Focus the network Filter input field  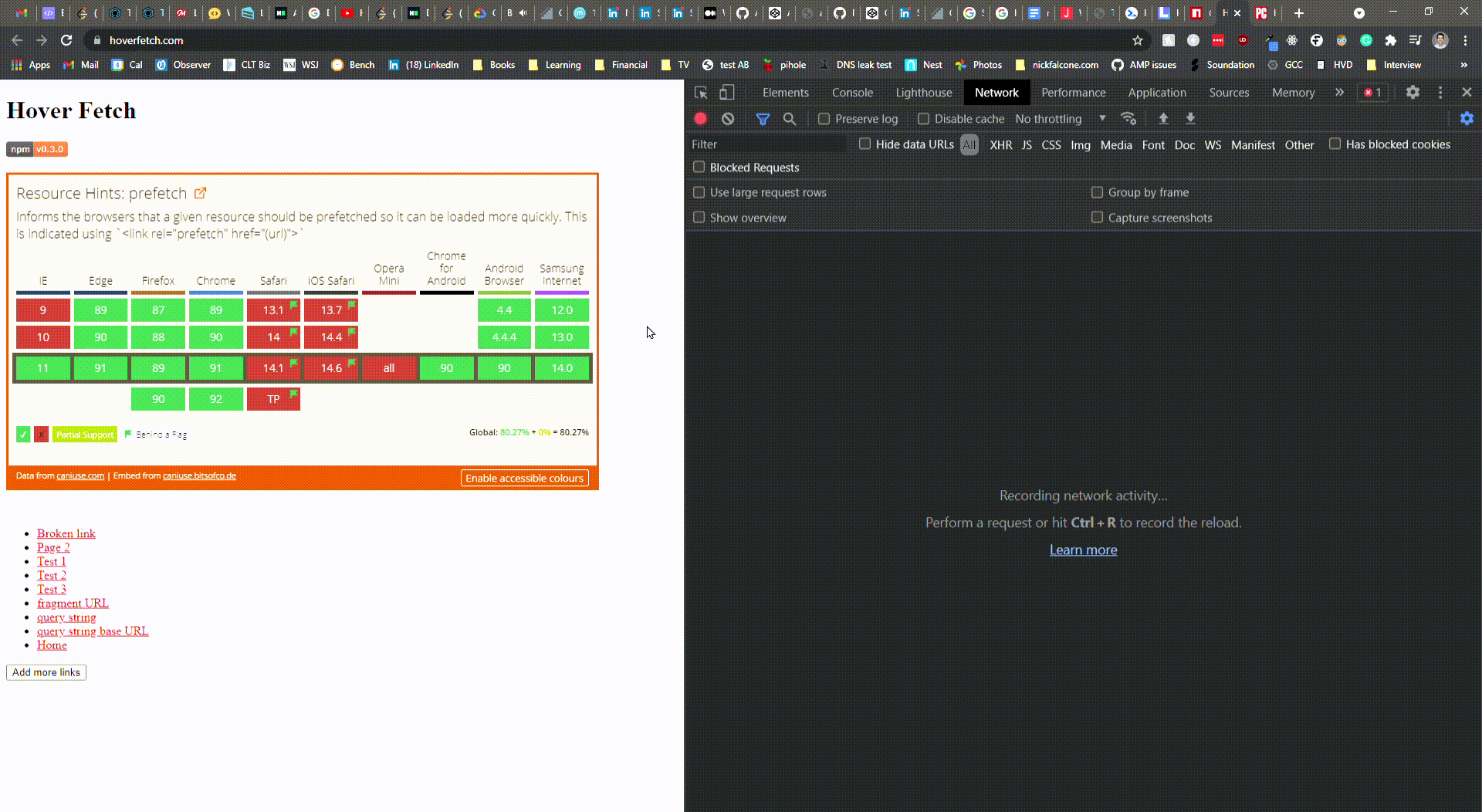[768, 144]
